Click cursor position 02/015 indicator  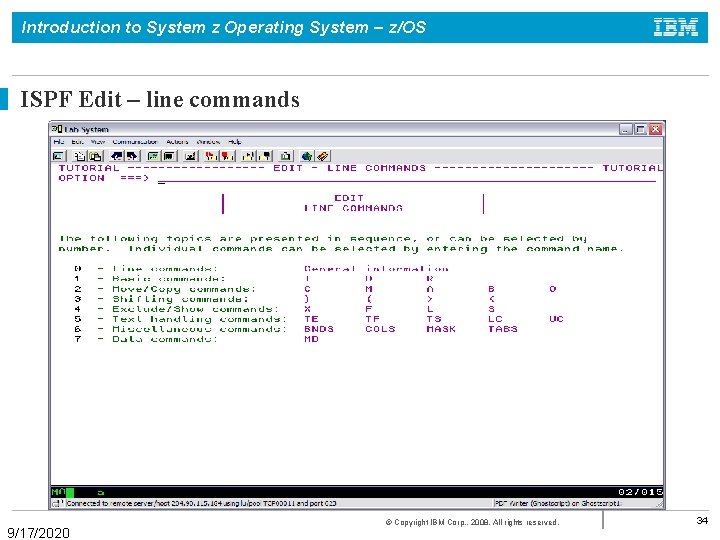pyautogui.click(x=640, y=492)
